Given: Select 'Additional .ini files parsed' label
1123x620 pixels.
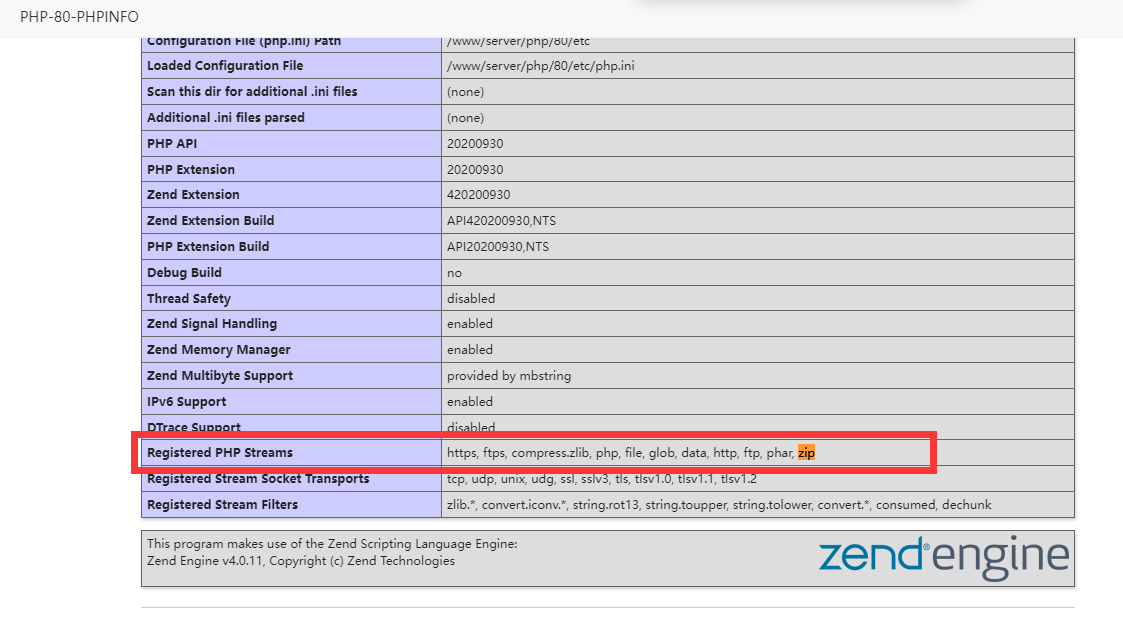Looking at the screenshot, I should coord(226,117).
